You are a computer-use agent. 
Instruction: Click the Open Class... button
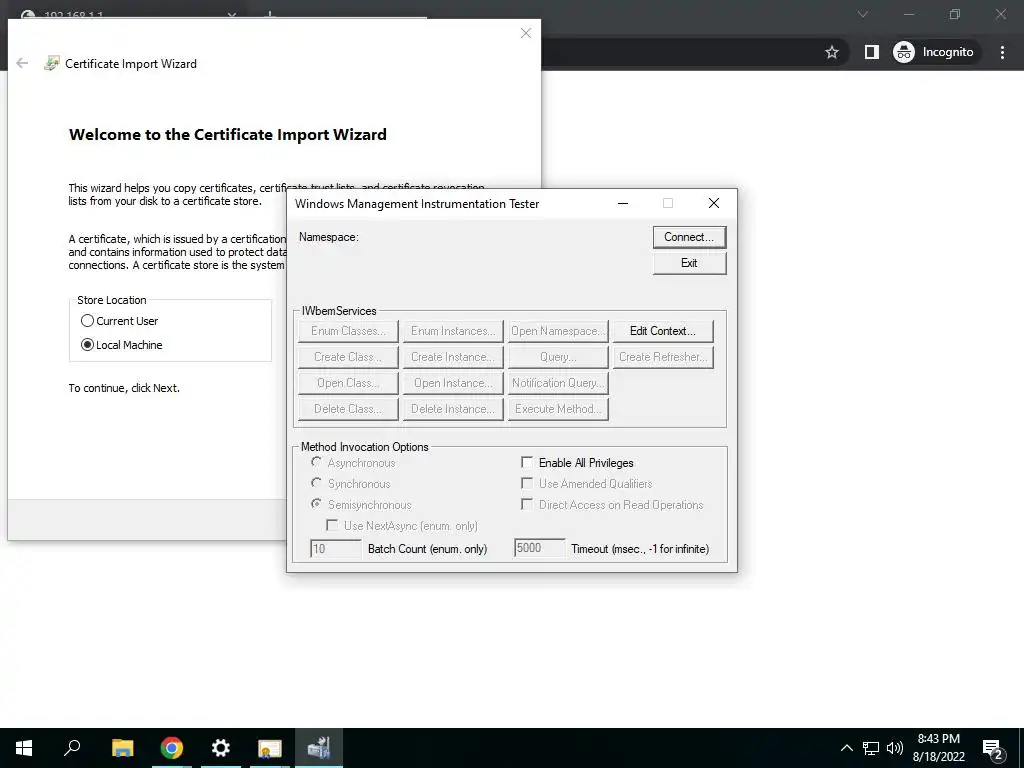tap(348, 383)
